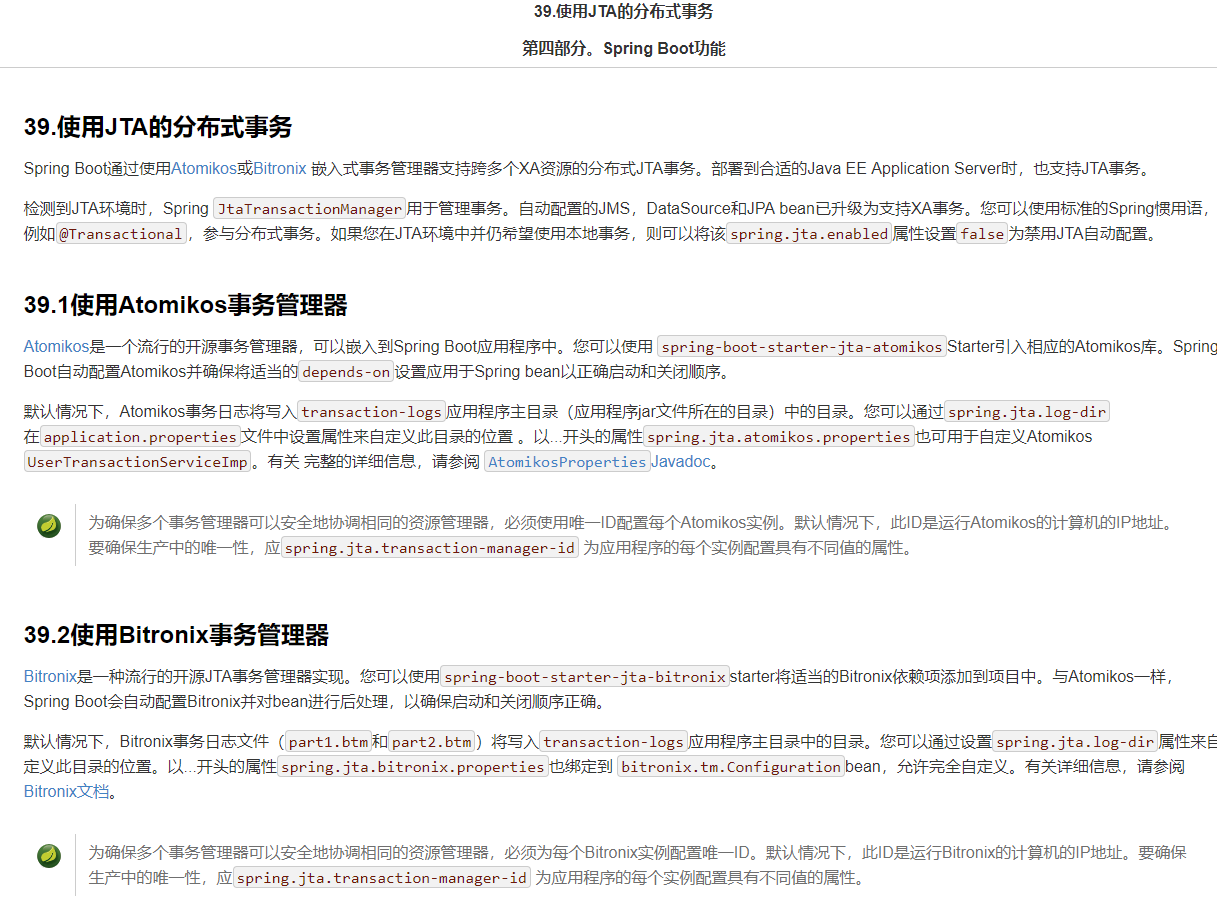The width and height of the screenshot is (1217, 900).
Task: Select spring.jta.atomikos.properties code text
Action: (779, 437)
